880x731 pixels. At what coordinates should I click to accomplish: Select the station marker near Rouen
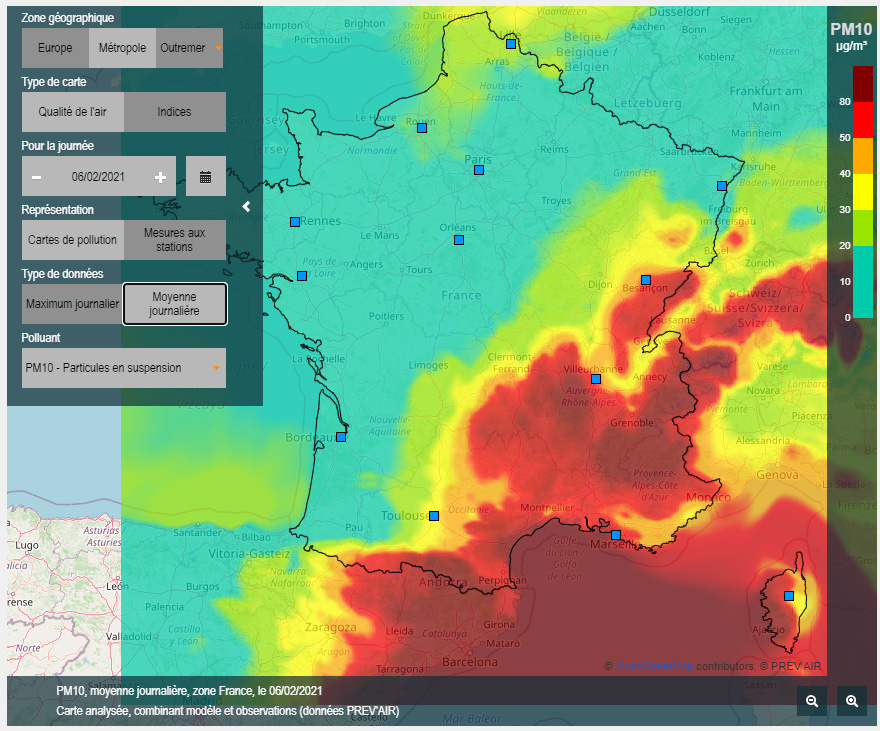[422, 128]
